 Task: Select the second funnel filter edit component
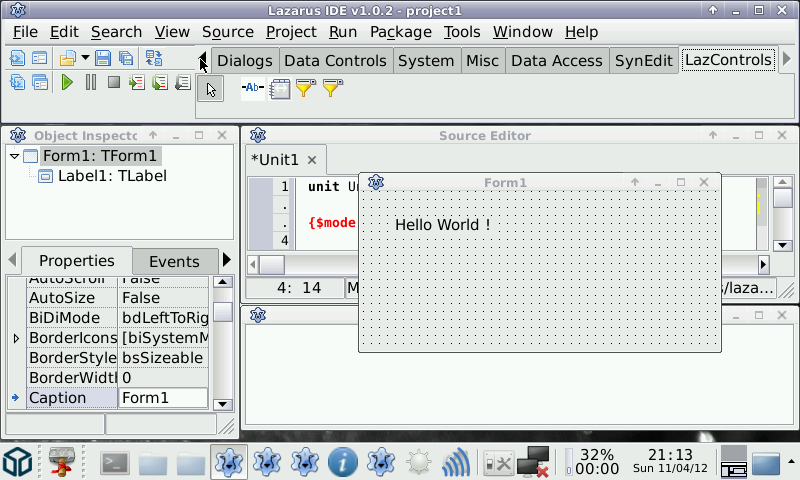point(333,88)
